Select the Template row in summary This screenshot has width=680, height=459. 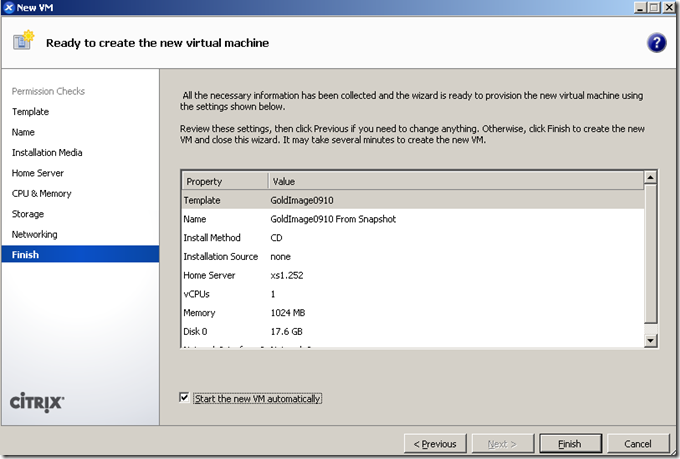coord(413,200)
